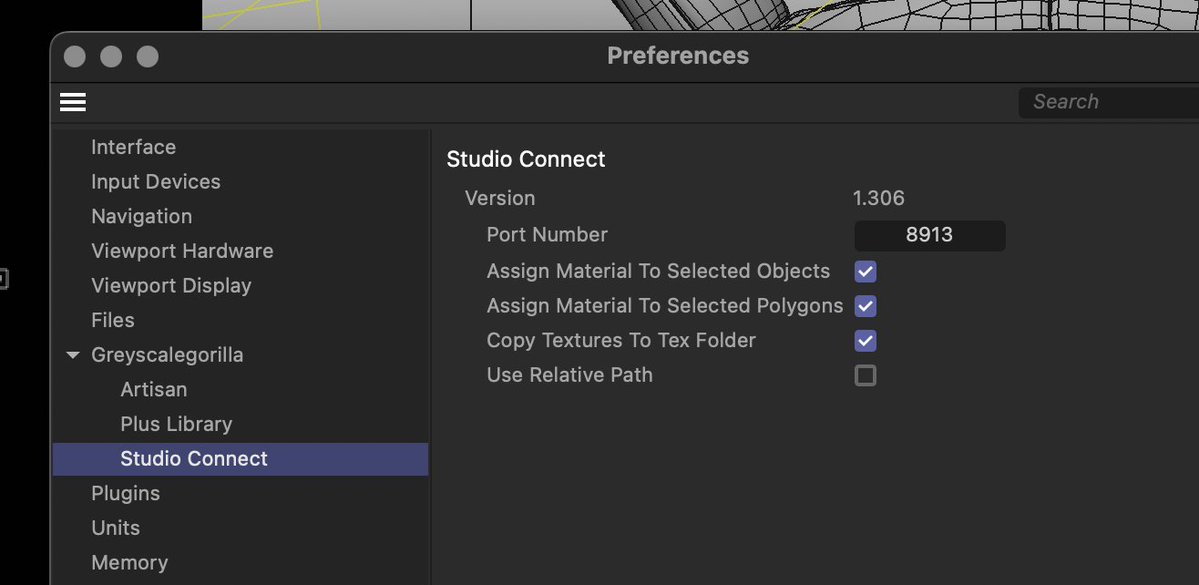Select the Files category
Viewport: 1199px width, 585px height.
point(112,320)
